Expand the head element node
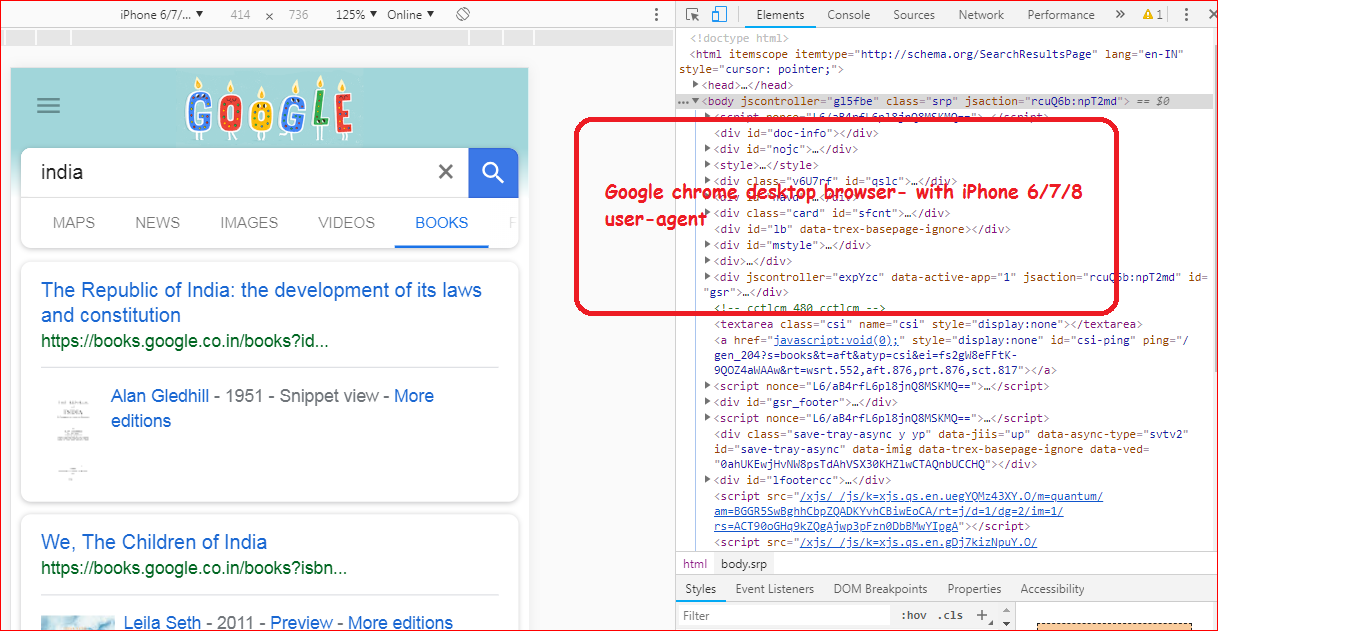Screen dimensions: 1360x631 (x=696, y=86)
